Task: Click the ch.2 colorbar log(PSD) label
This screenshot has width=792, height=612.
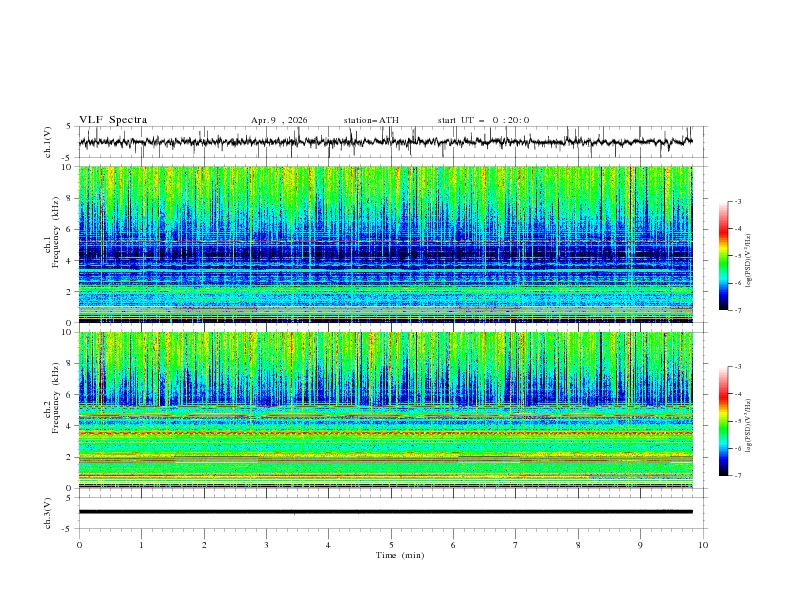Action: click(x=749, y=426)
